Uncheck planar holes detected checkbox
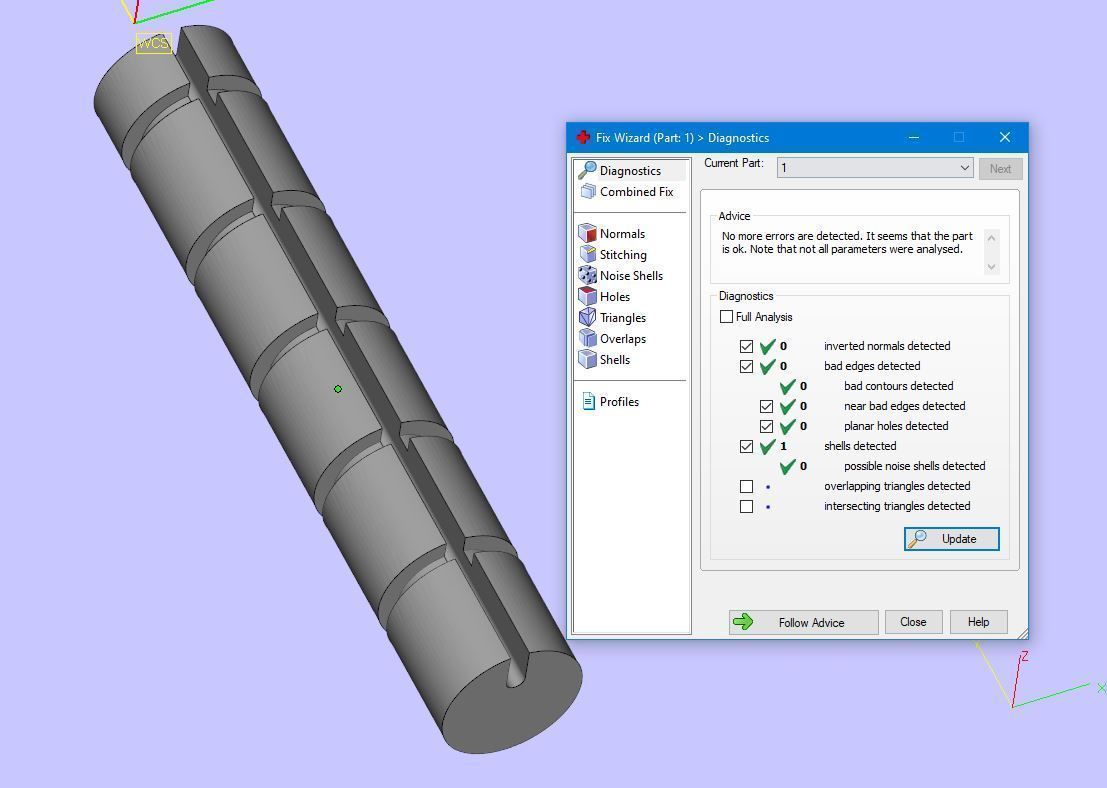Screen dimensions: 1107x788 [766, 426]
